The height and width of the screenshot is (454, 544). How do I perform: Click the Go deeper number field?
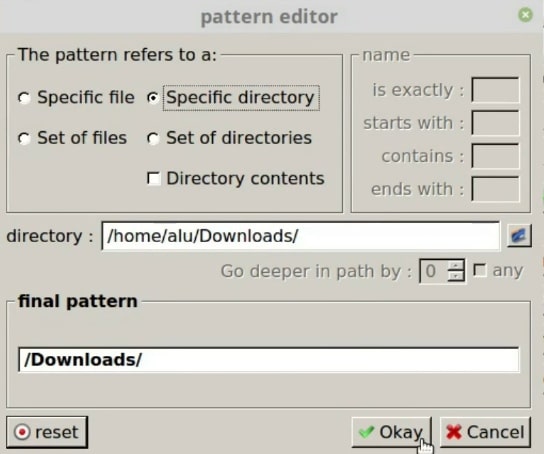point(434,271)
